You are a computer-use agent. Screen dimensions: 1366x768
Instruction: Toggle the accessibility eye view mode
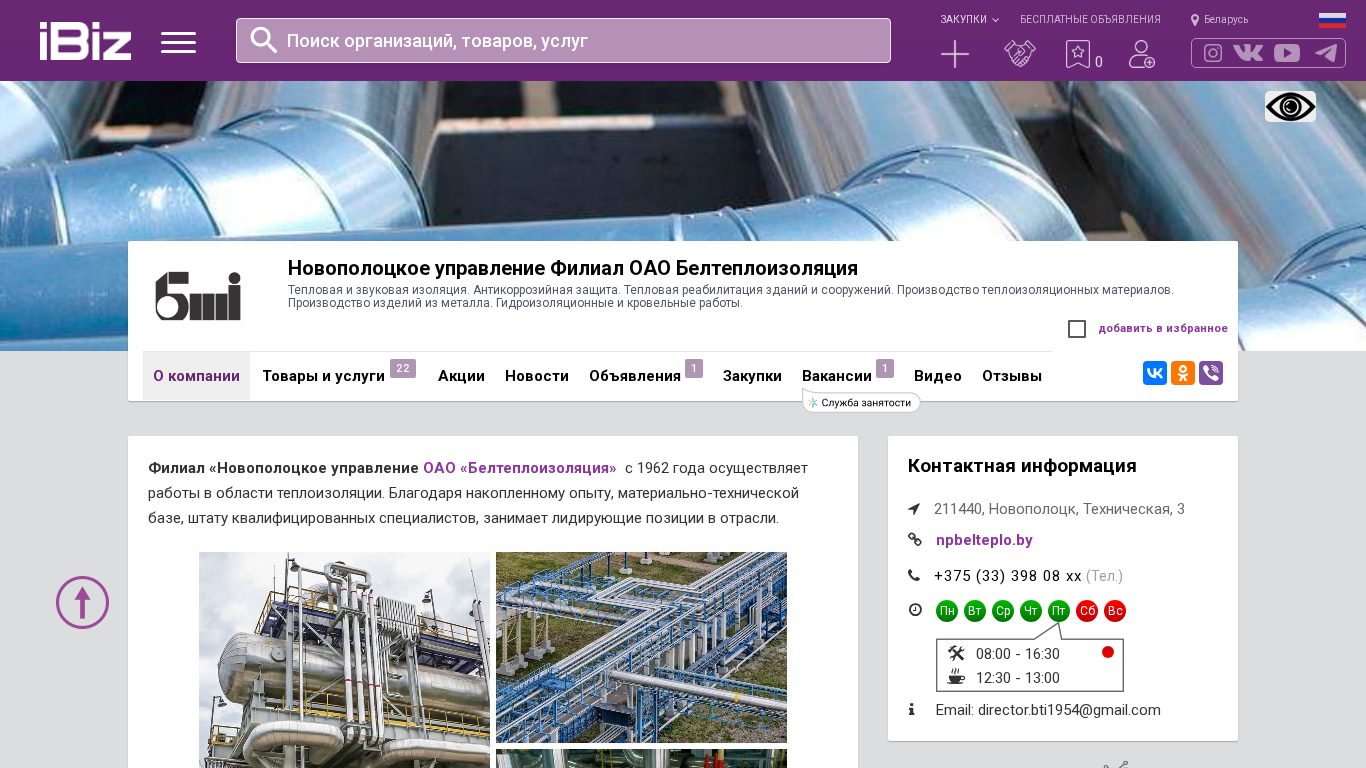pyautogui.click(x=1290, y=106)
